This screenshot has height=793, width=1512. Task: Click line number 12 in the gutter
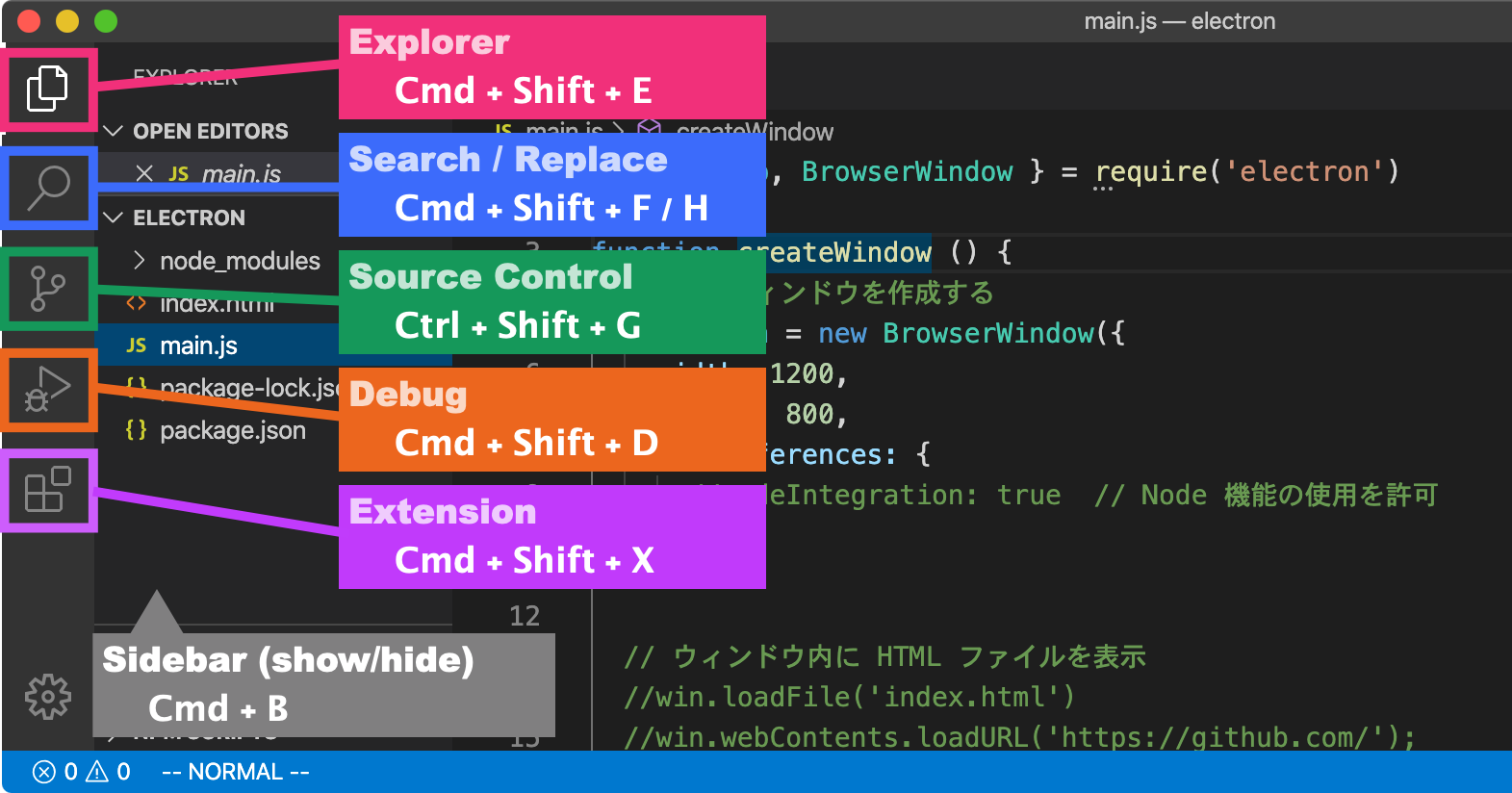point(525,616)
